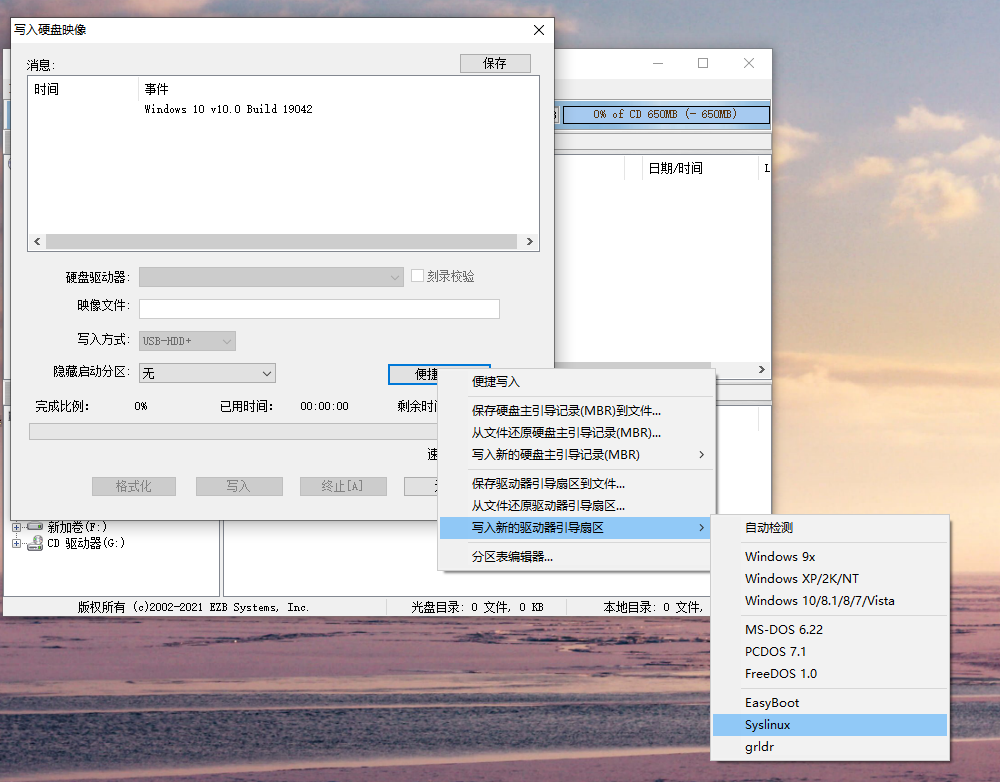Click the 便捷启动 button
Viewport: 1000px width, 782px height.
[x=413, y=374]
